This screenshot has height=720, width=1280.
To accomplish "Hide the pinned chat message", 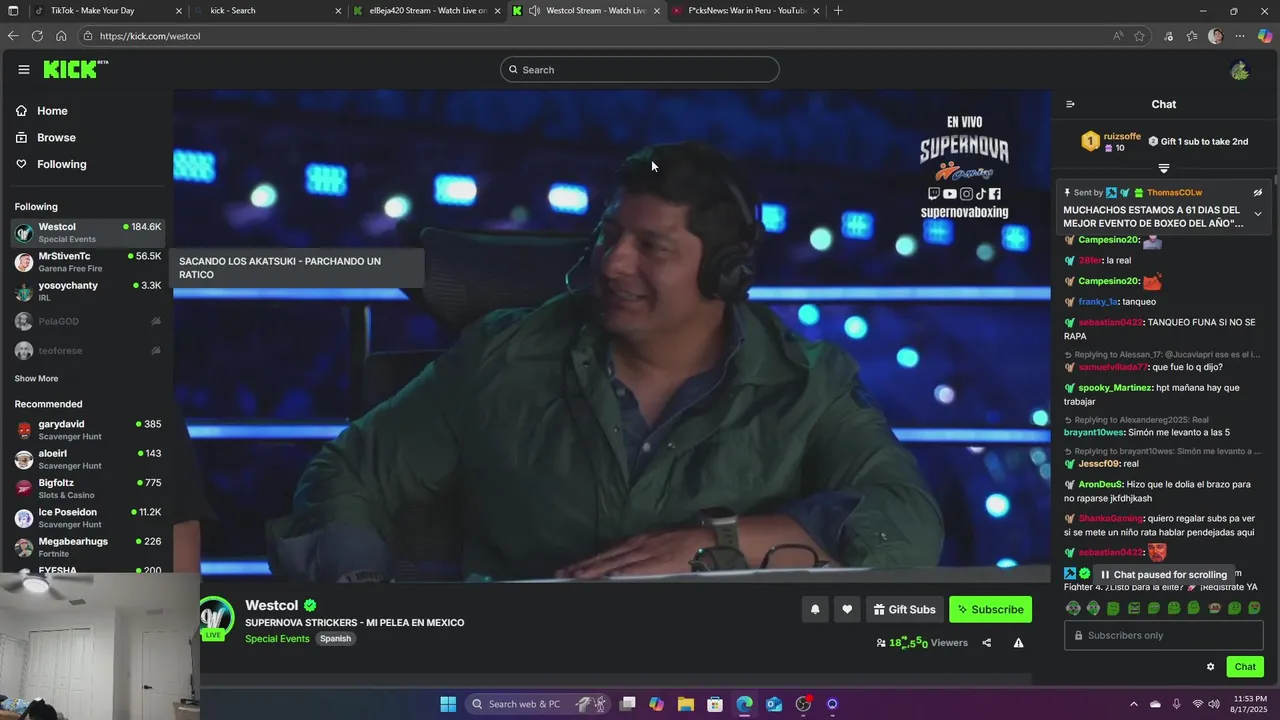I will (1258, 192).
